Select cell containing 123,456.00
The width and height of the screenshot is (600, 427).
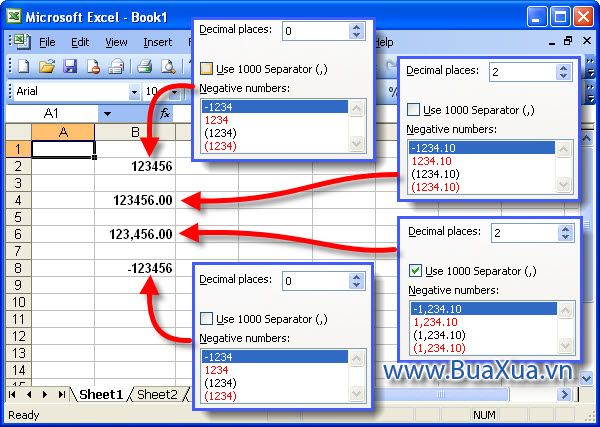[135, 234]
